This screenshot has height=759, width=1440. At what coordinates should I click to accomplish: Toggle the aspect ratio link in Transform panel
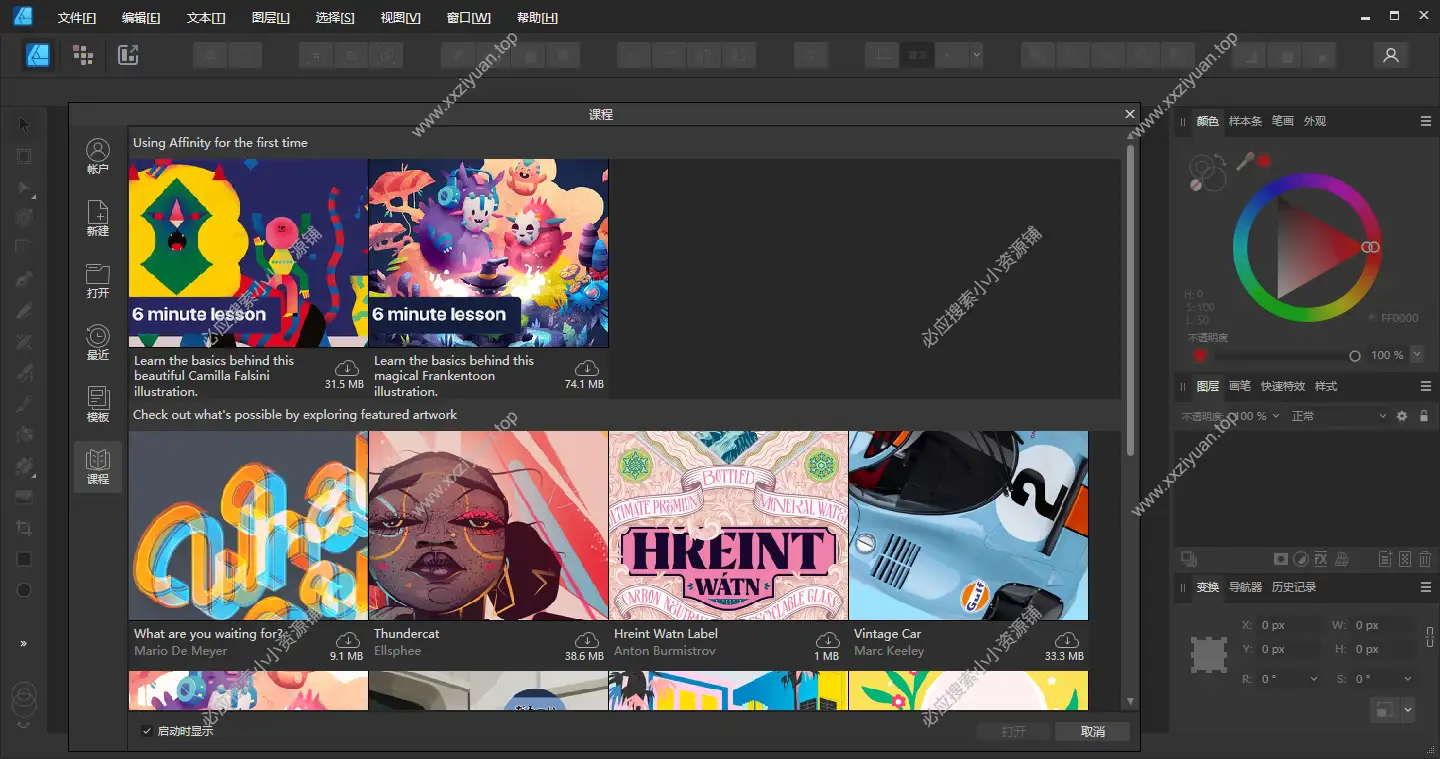pyautogui.click(x=1430, y=637)
